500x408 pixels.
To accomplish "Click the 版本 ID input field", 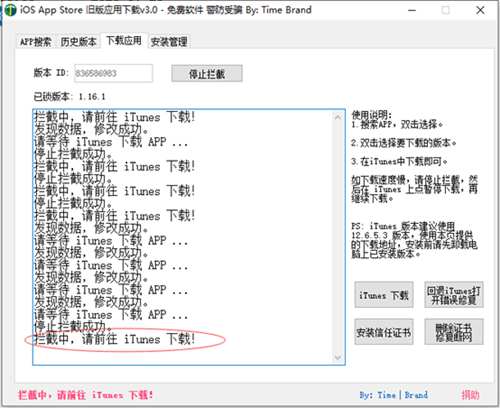I will (x=113, y=73).
